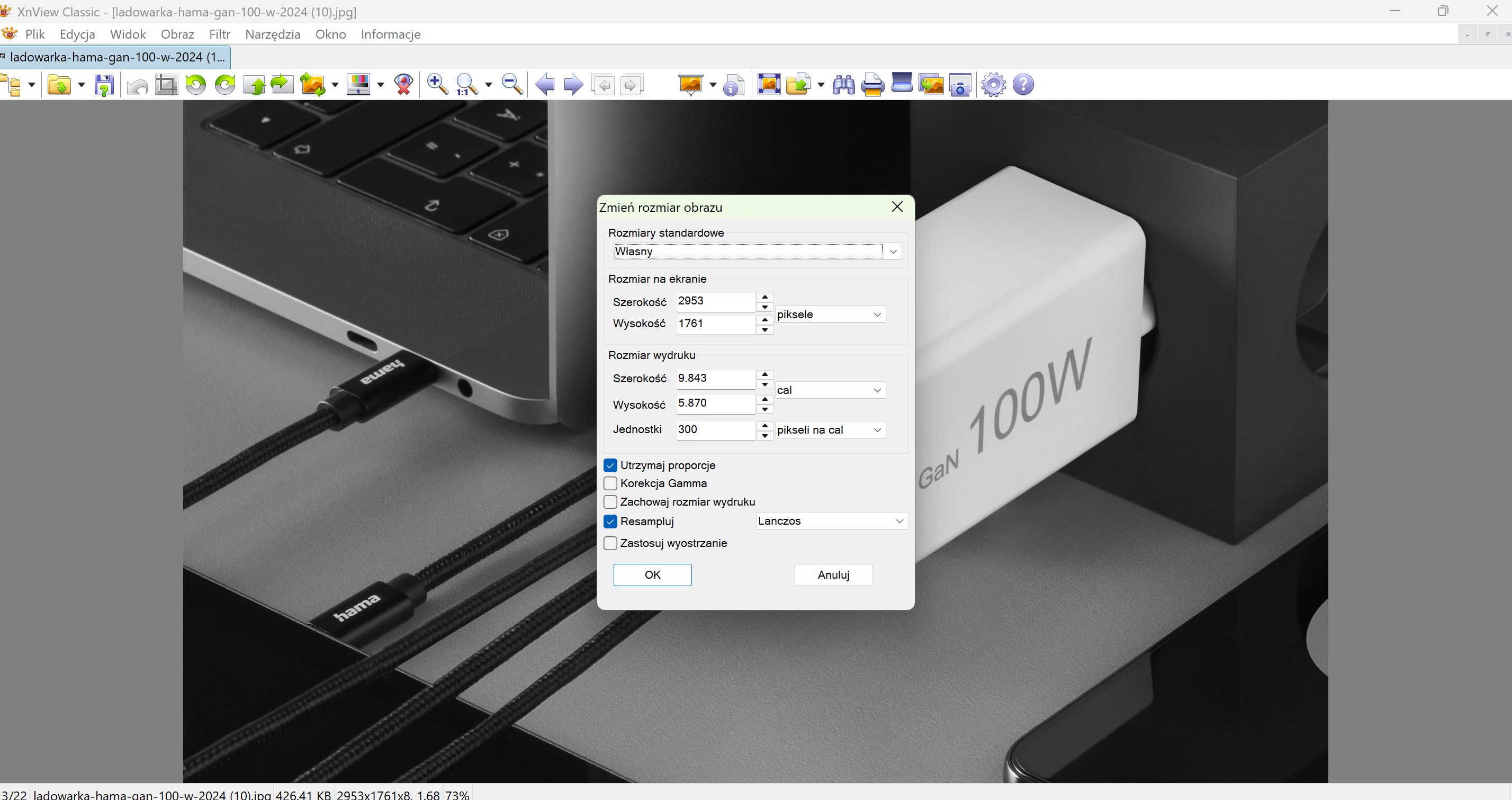
Task: Open Filtr menu
Action: [x=220, y=34]
